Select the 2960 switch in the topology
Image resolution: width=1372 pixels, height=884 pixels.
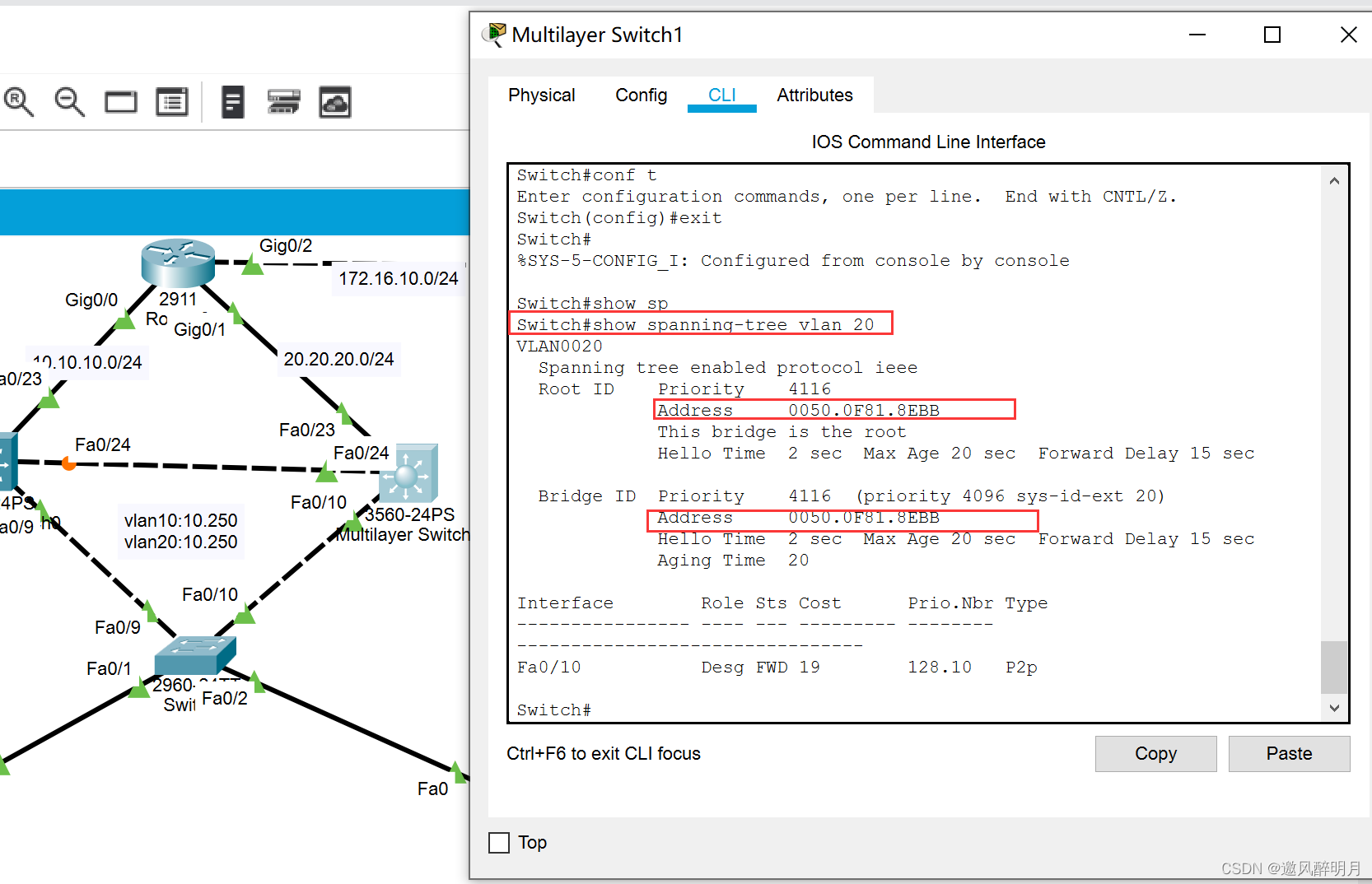[194, 655]
